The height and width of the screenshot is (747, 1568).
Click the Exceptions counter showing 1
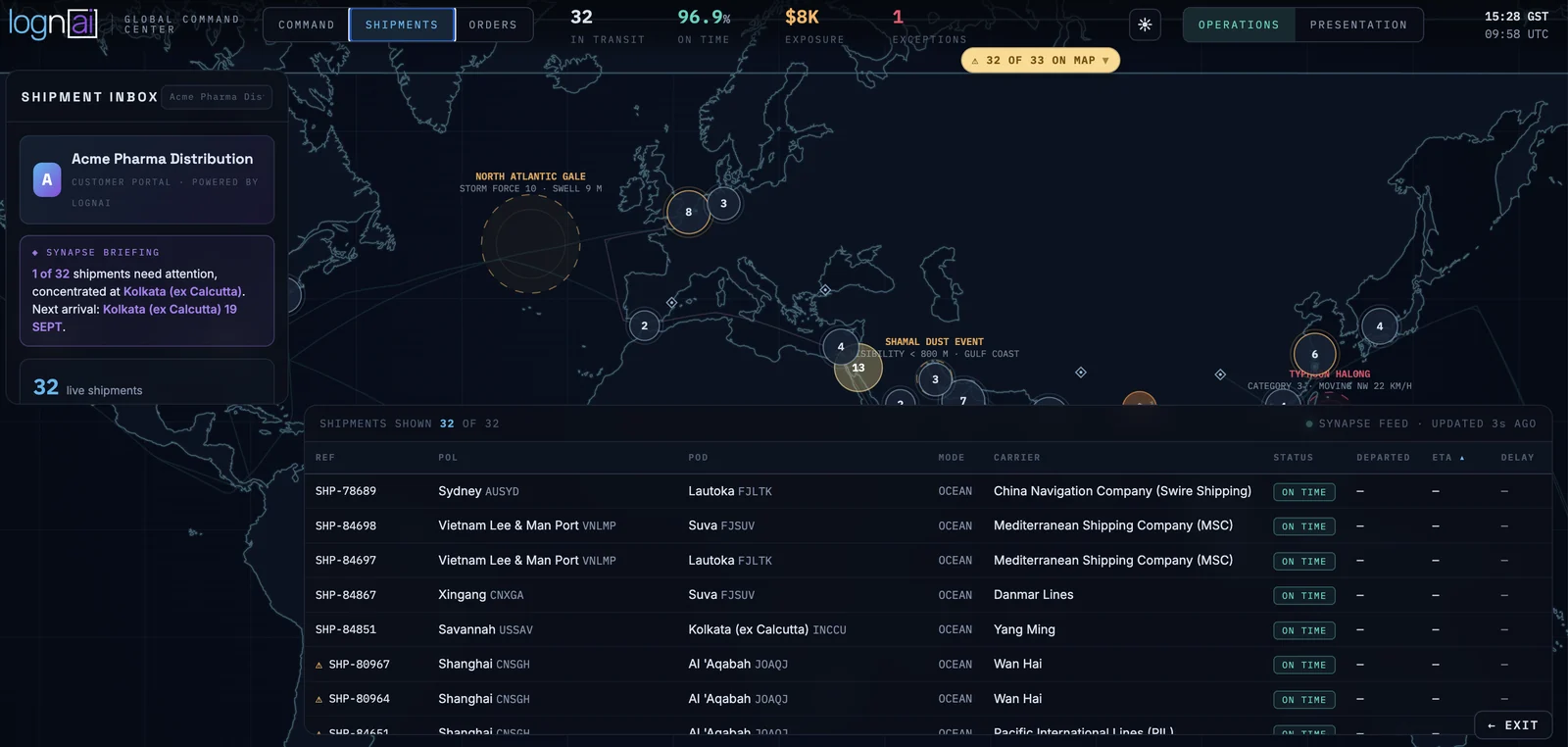click(928, 26)
